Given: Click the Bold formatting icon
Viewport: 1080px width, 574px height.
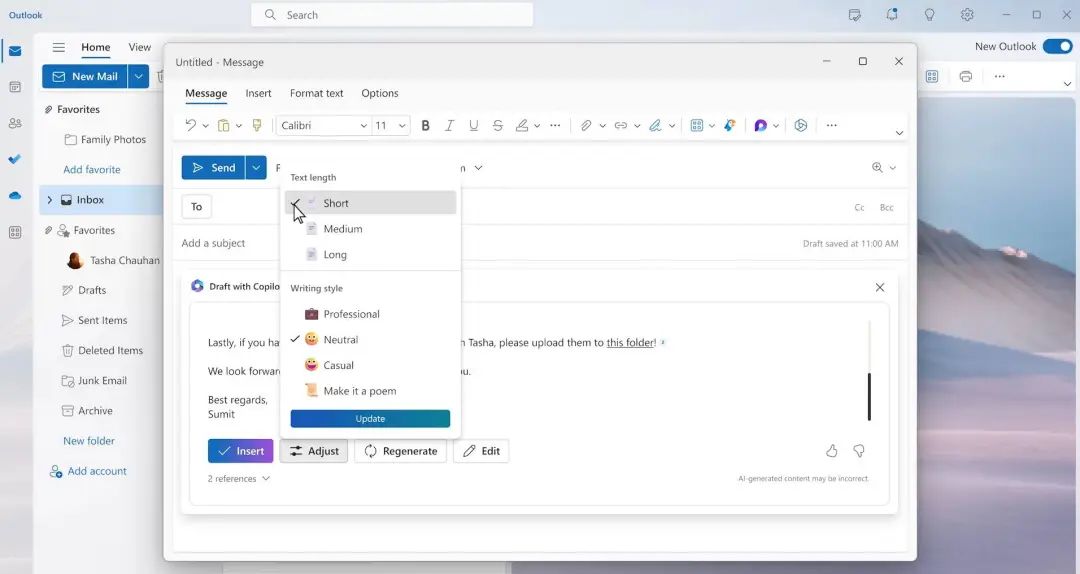Looking at the screenshot, I should coord(425,126).
